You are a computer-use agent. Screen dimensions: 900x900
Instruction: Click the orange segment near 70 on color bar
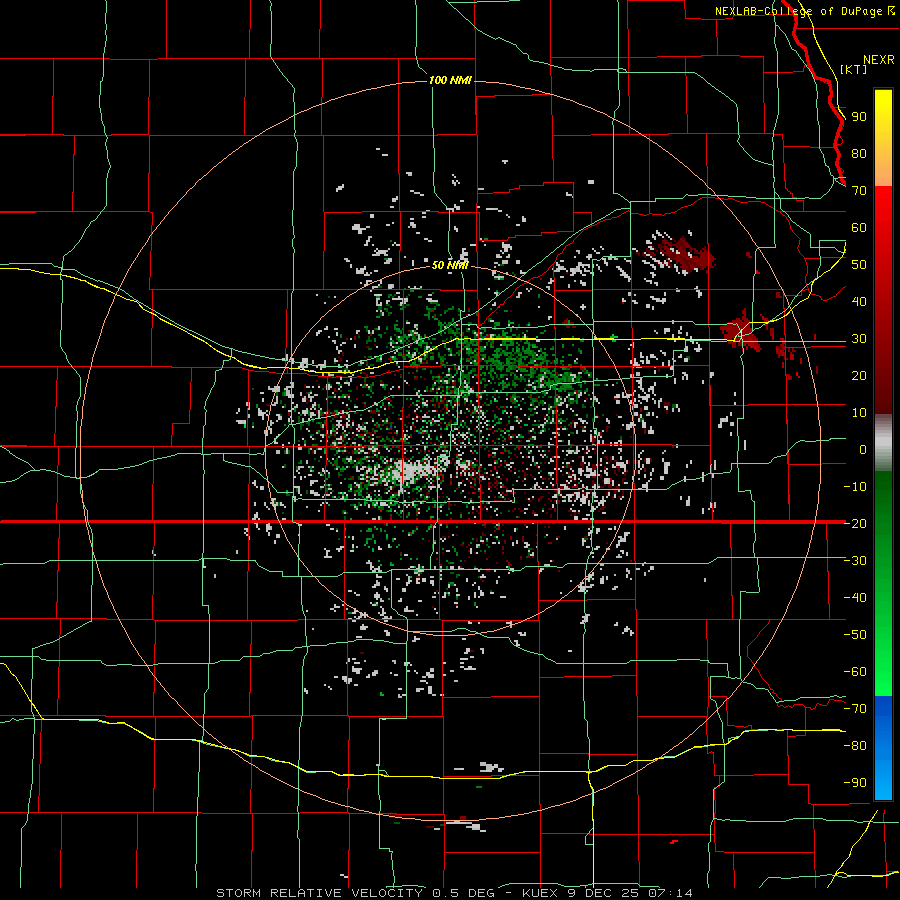coord(883,170)
